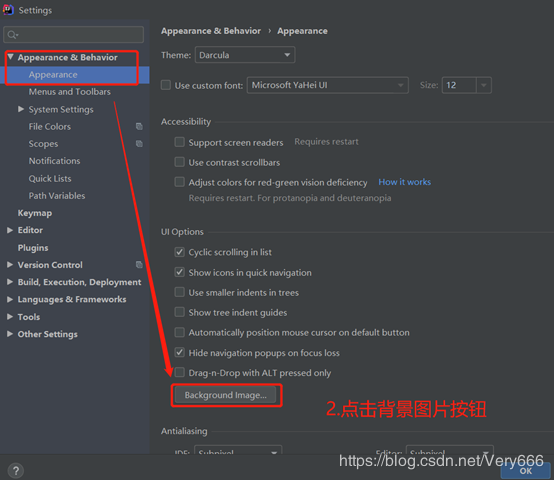Viewport: 554px width, 480px height.
Task: Open the How it works link
Action: (x=405, y=182)
